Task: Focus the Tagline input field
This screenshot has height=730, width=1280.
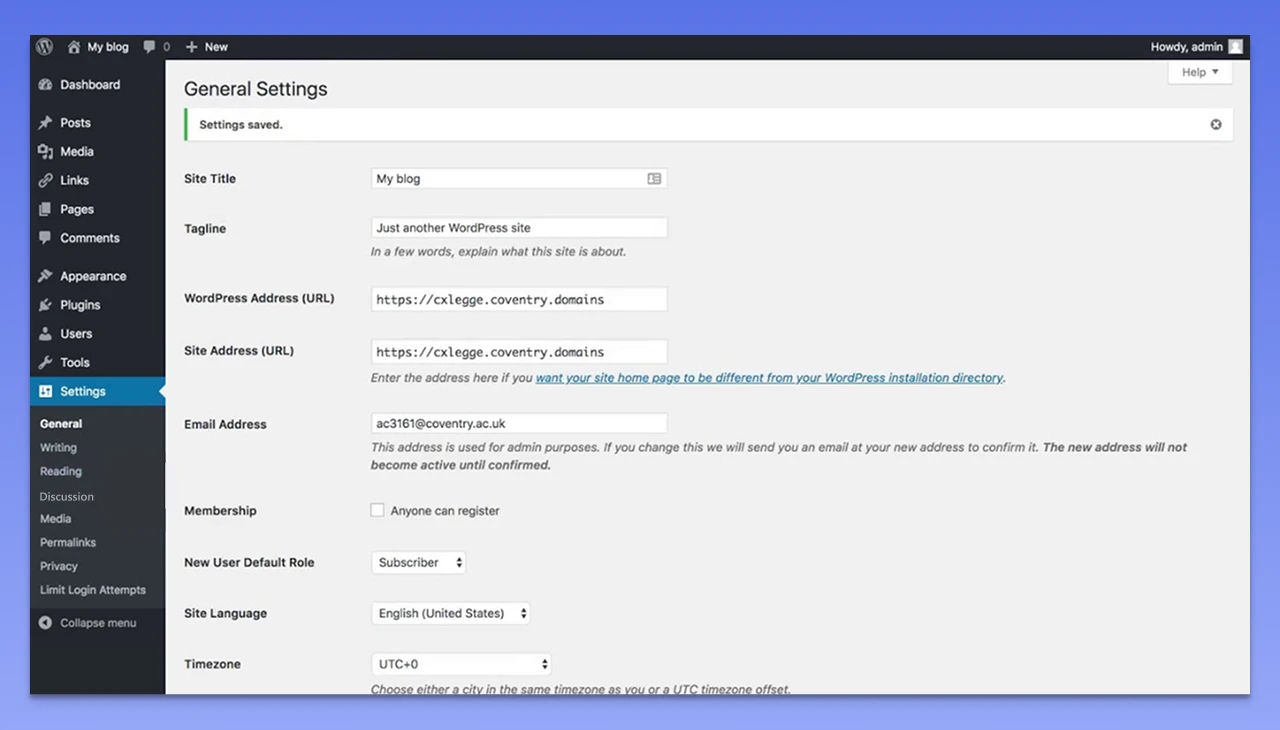Action: [519, 228]
